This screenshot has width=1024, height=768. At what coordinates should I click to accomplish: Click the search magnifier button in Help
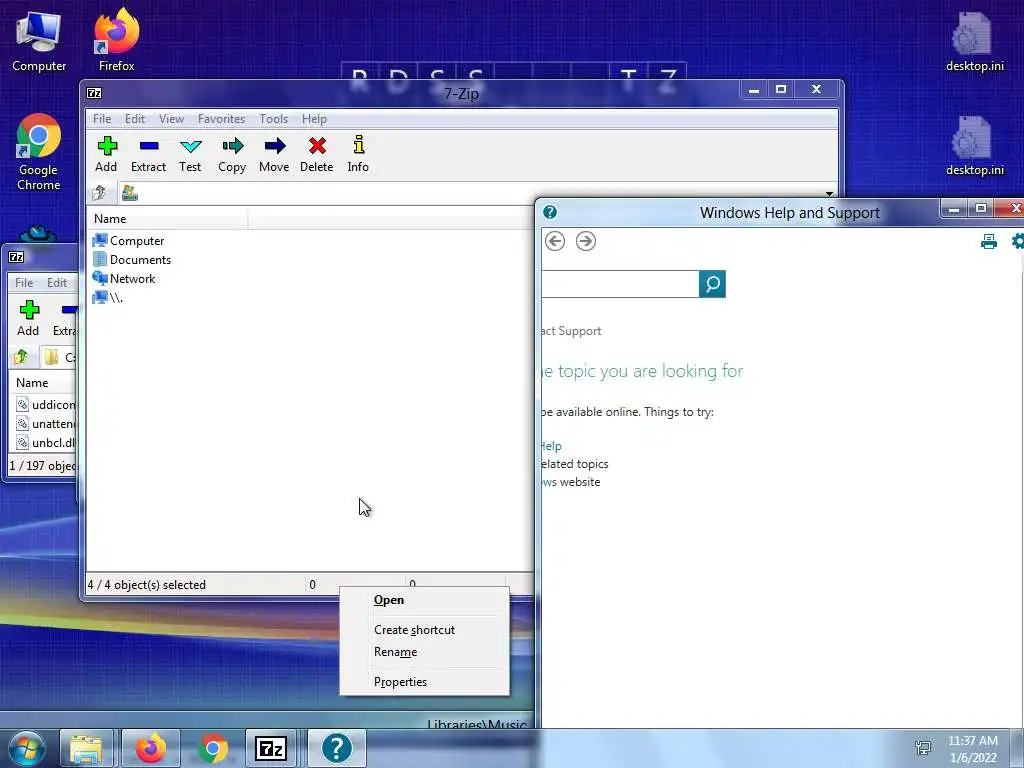(x=712, y=284)
